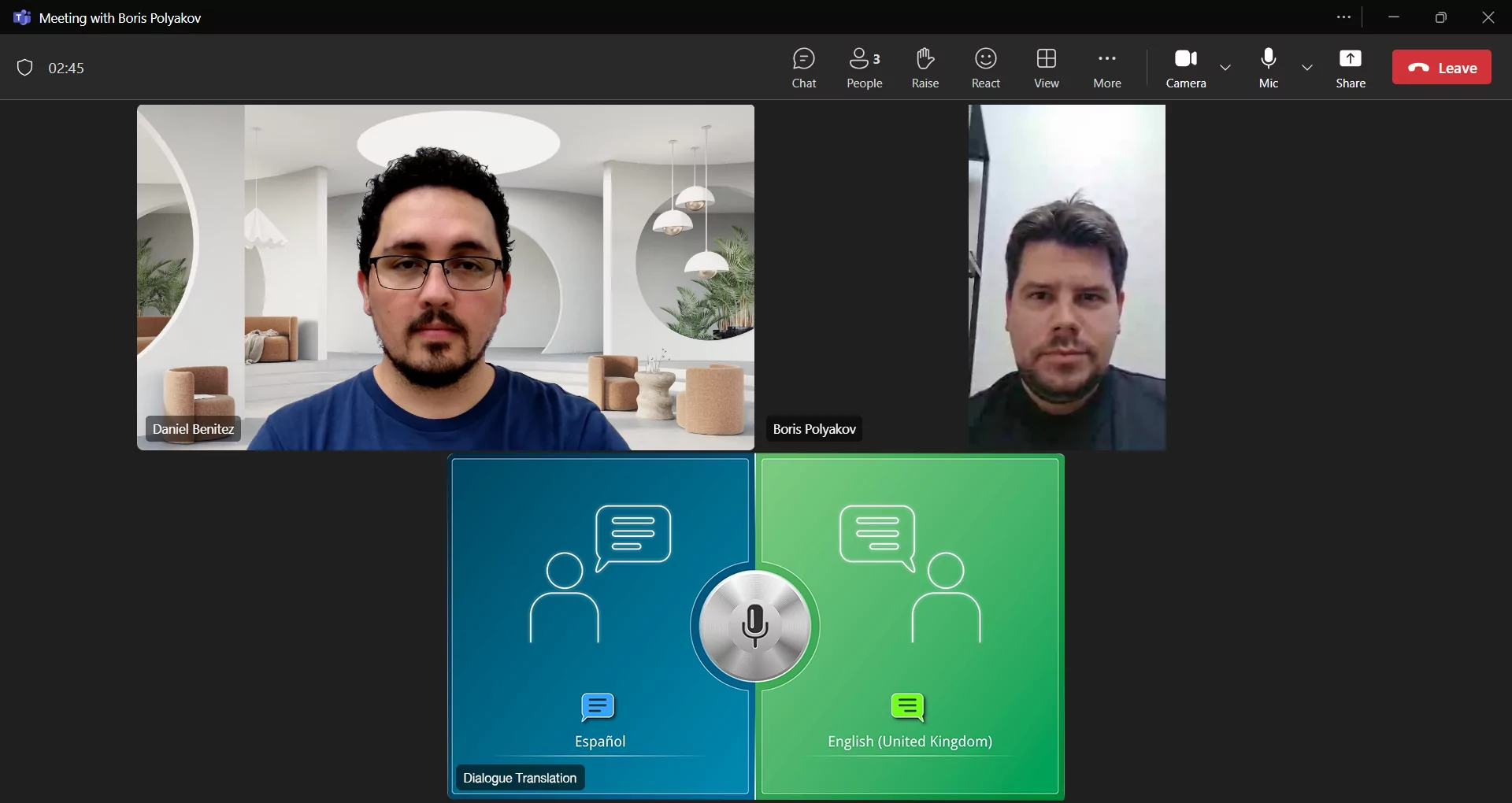The width and height of the screenshot is (1512, 803).
Task: Open title bar ellipsis settings menu
Action: click(1343, 17)
